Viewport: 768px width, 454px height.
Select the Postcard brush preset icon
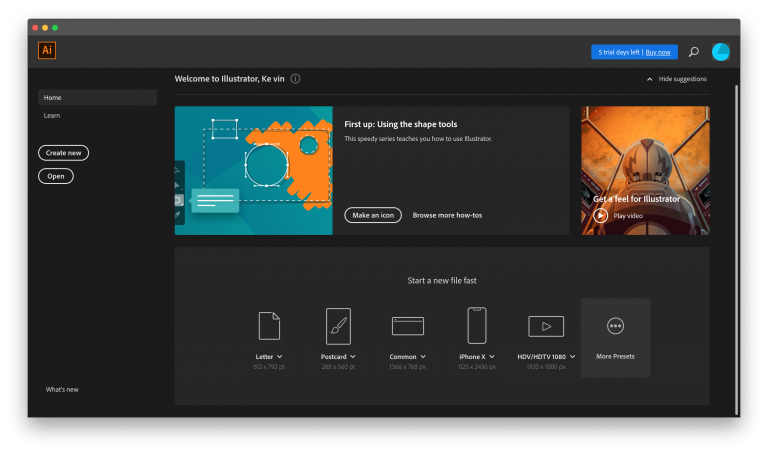coord(338,326)
